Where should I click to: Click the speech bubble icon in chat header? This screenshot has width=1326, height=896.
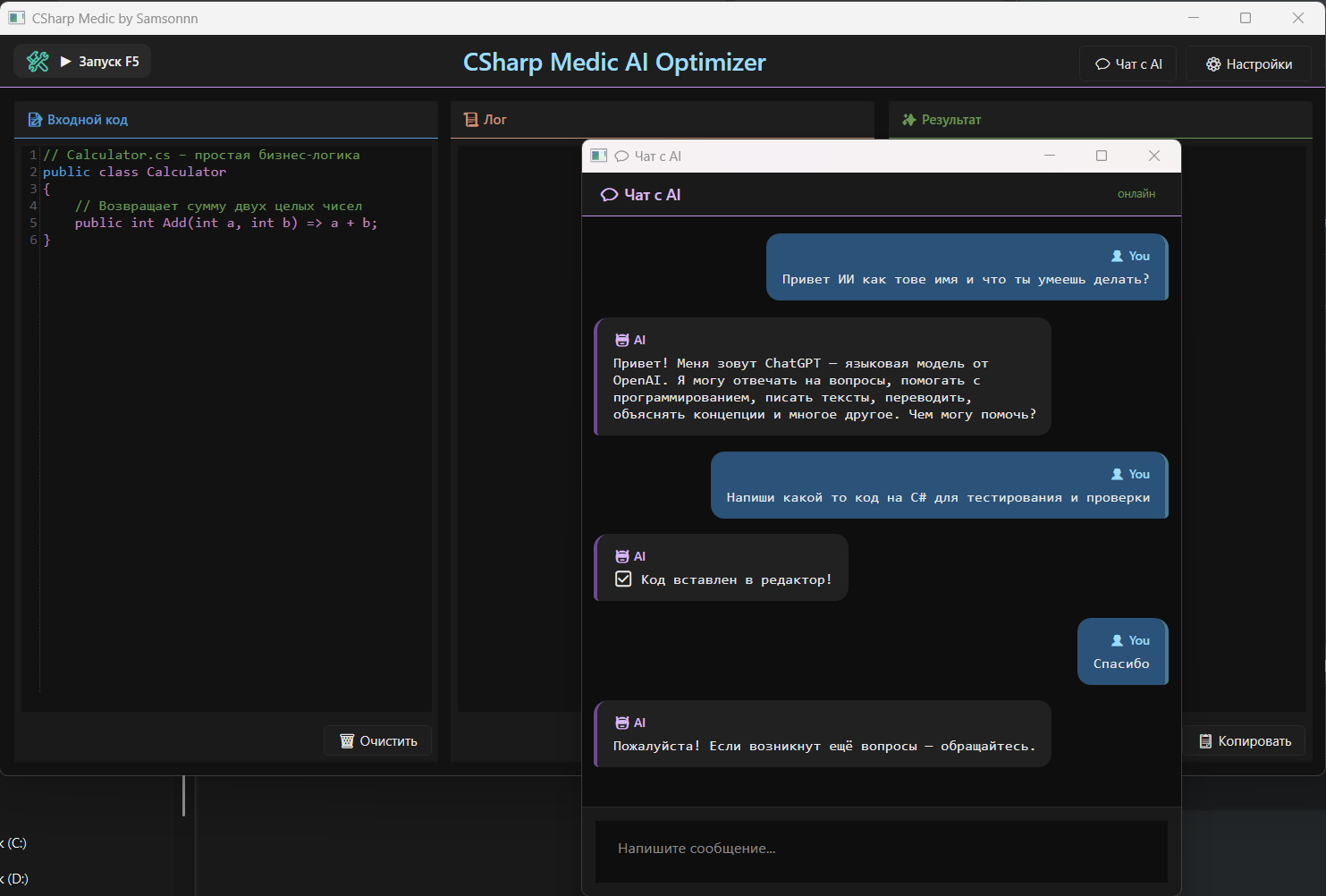click(x=609, y=195)
